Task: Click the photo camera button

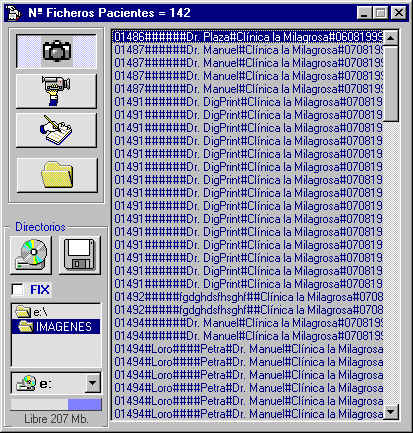Action: (x=56, y=51)
